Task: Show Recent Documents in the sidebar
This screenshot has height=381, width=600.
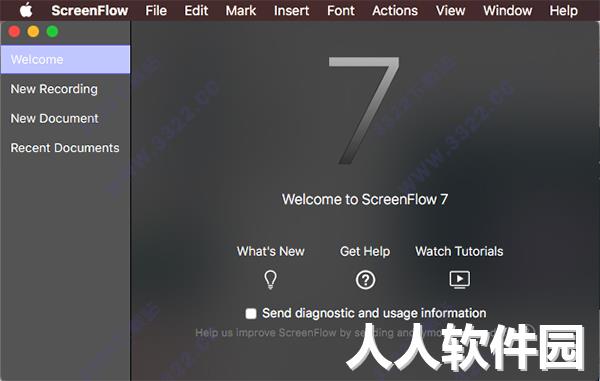Action: (65, 148)
